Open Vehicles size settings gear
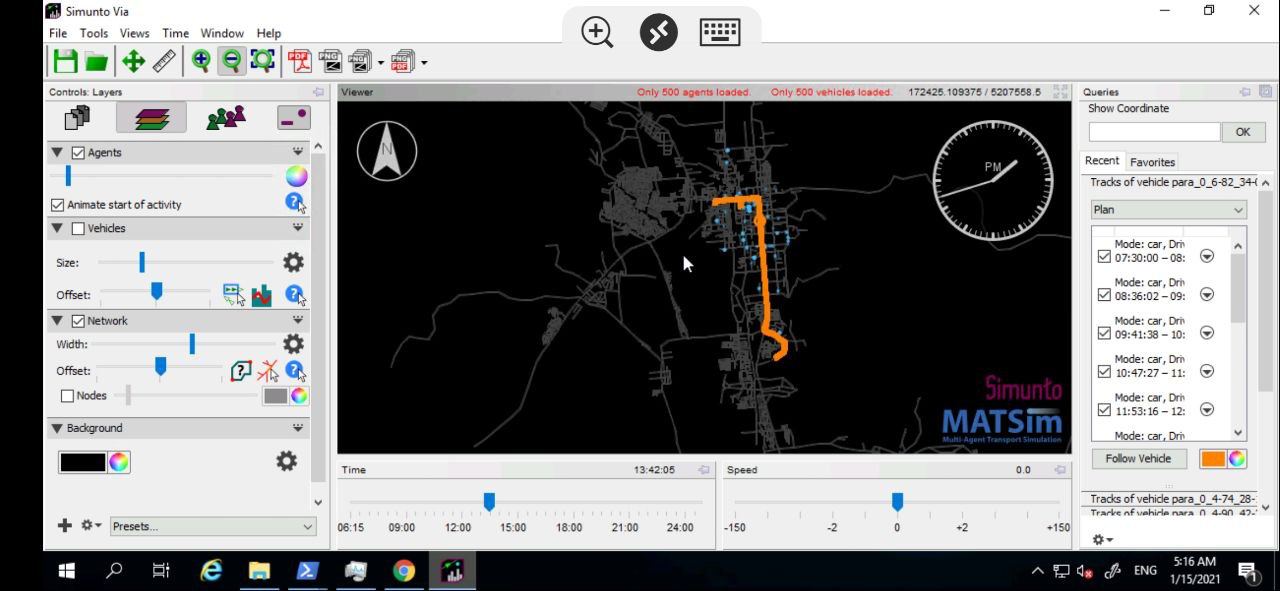The height and width of the screenshot is (591, 1280). click(x=293, y=262)
